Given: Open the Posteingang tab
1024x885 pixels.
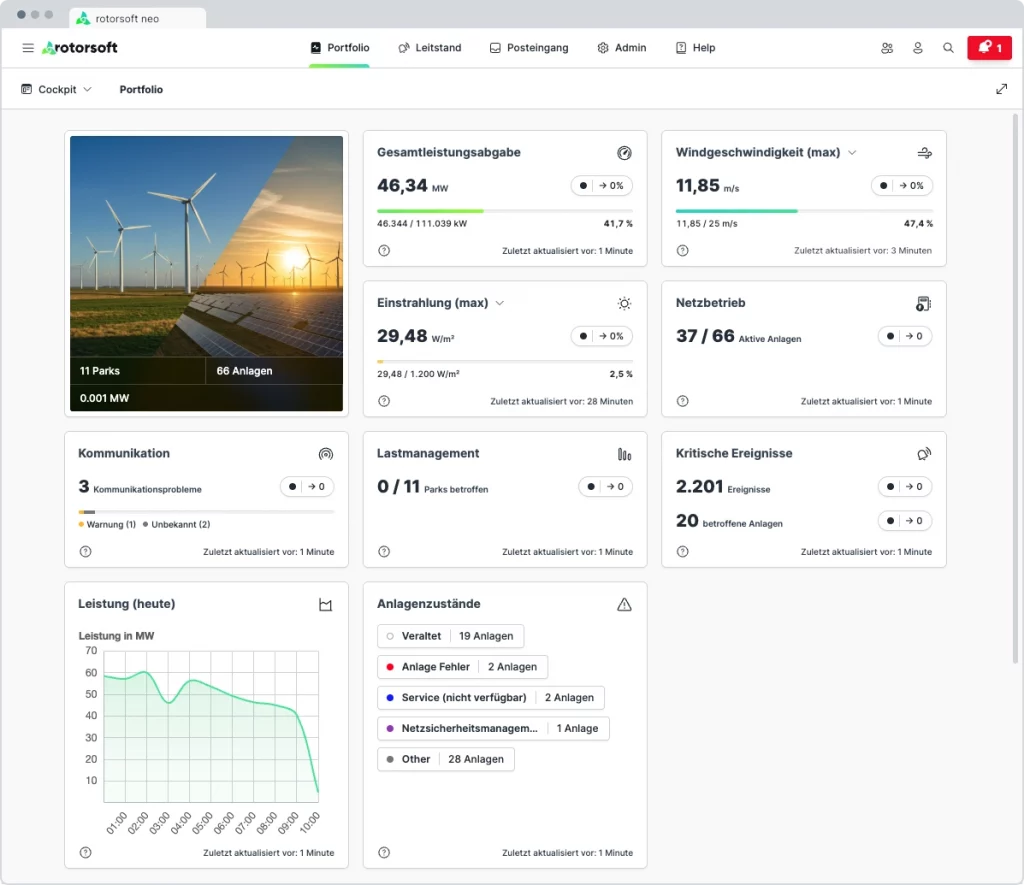Looking at the screenshot, I should coord(528,48).
